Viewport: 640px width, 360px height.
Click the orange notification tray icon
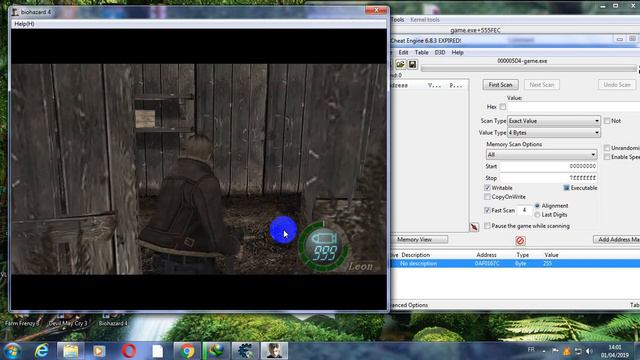coord(567,351)
